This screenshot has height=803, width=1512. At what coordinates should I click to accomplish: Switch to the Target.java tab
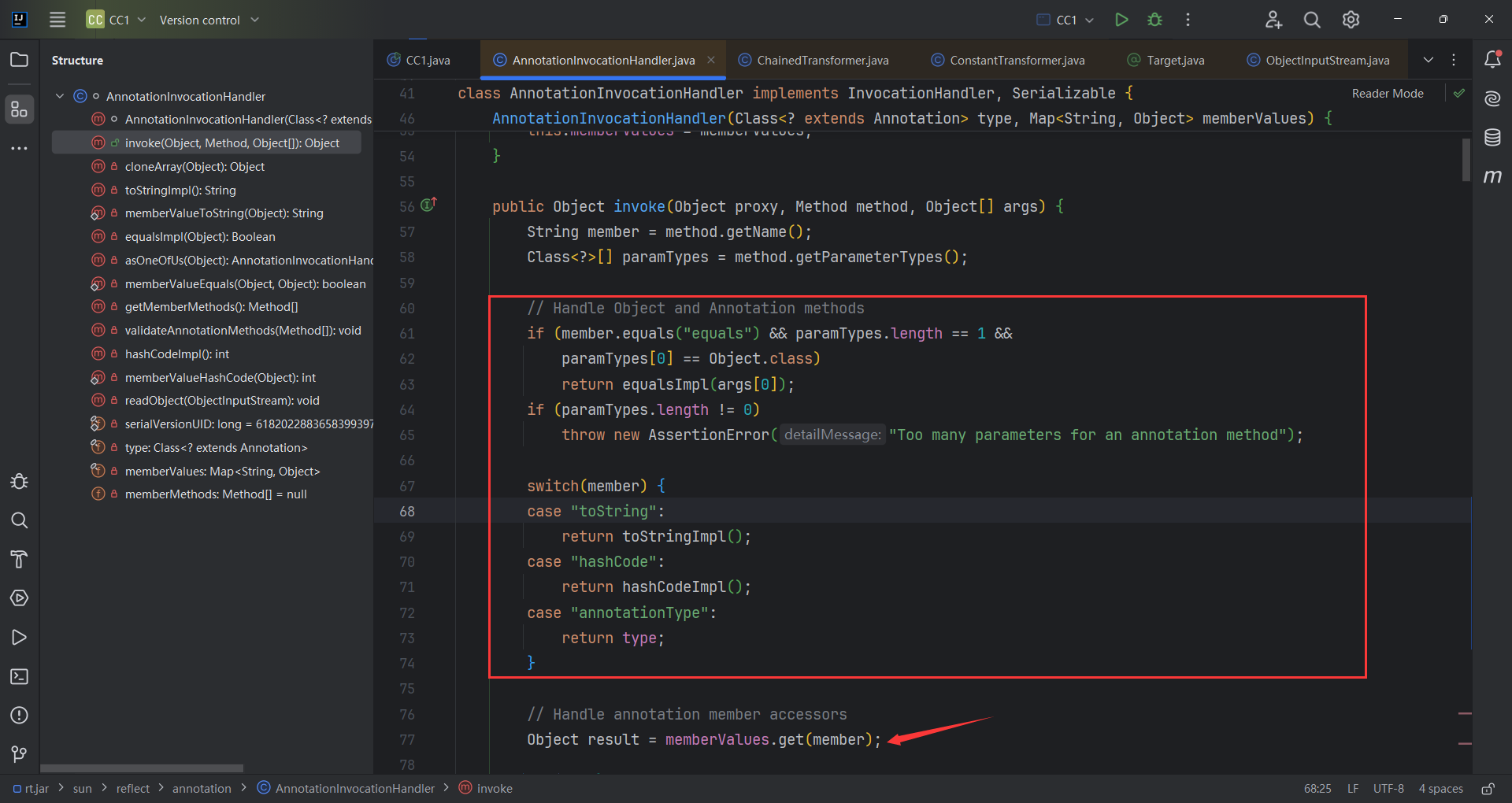pyautogui.click(x=1166, y=60)
